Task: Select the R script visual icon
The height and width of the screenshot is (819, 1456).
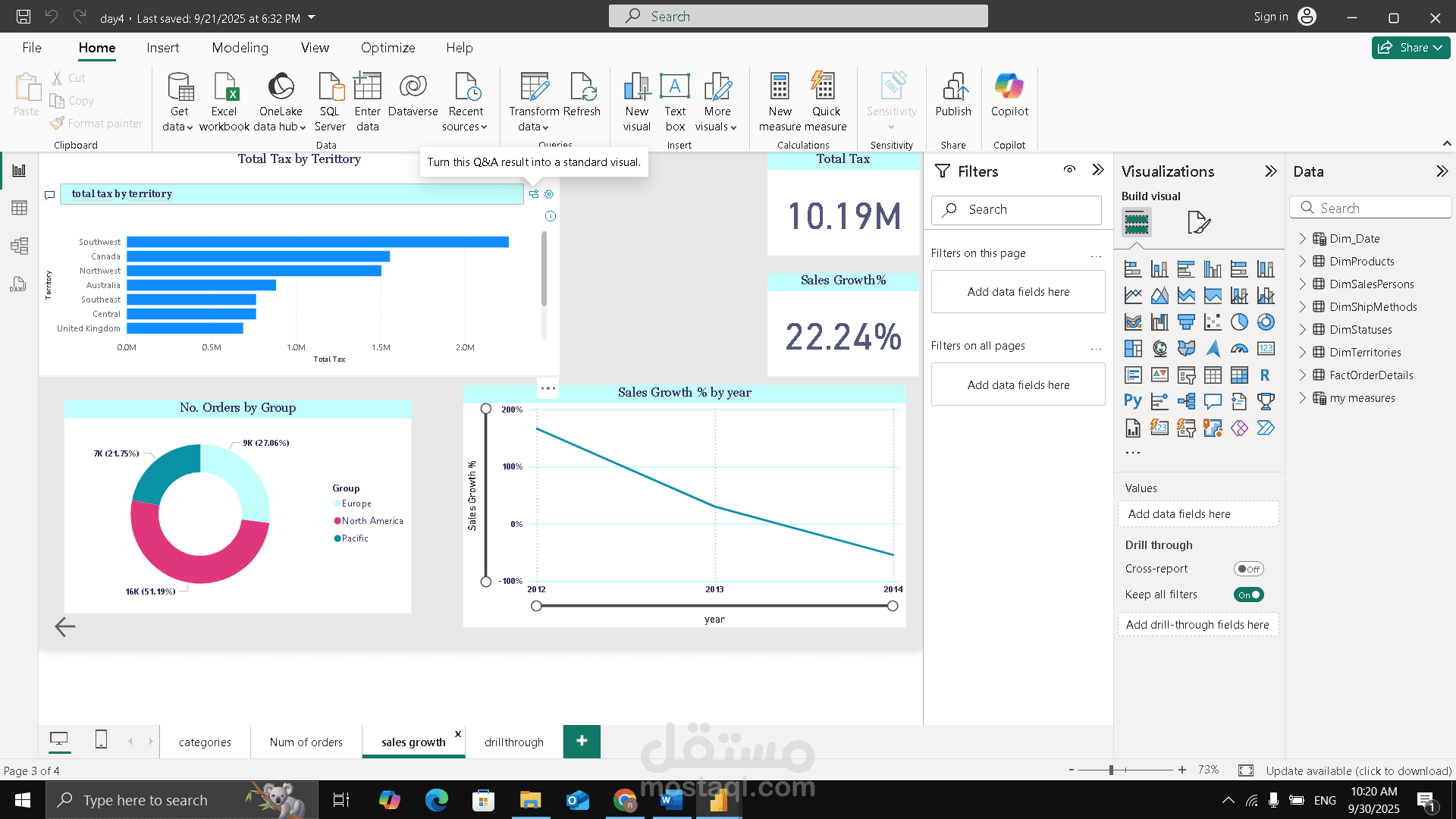Action: coord(1265,375)
